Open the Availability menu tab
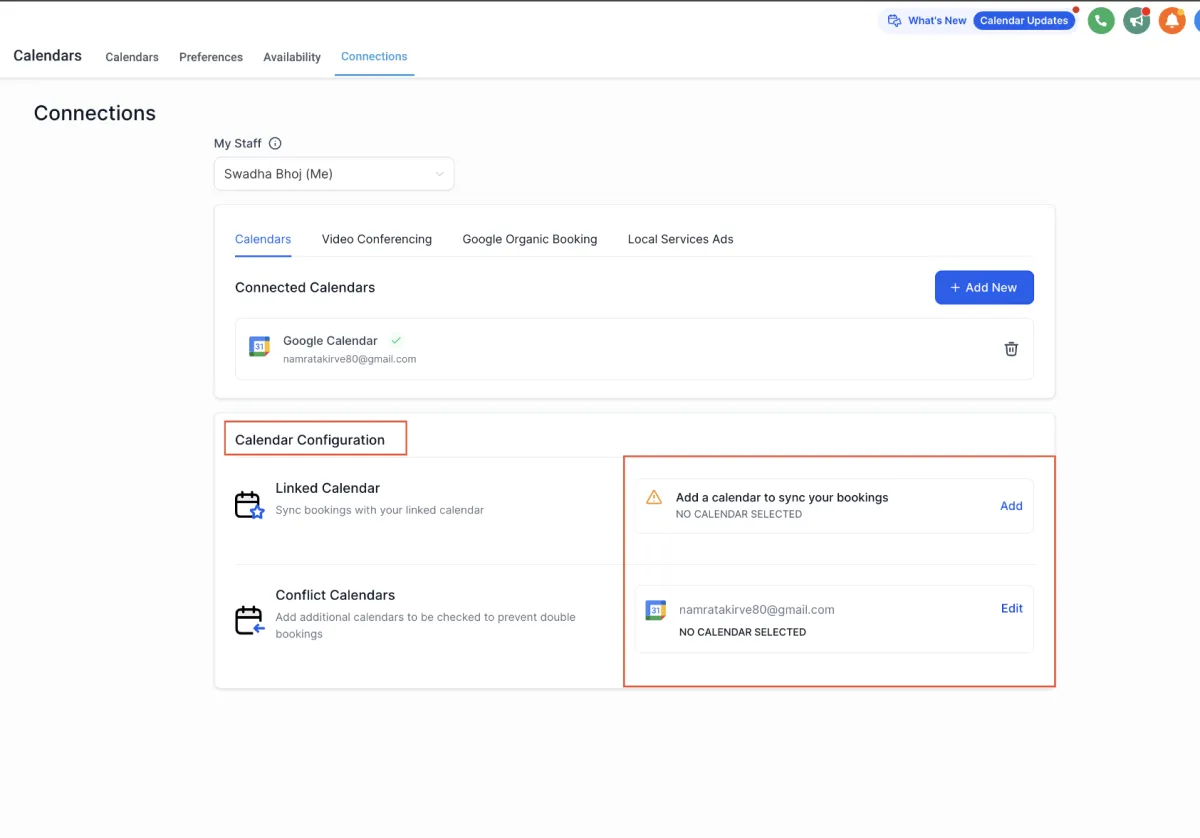Viewport: 1200px width, 838px height. [292, 57]
